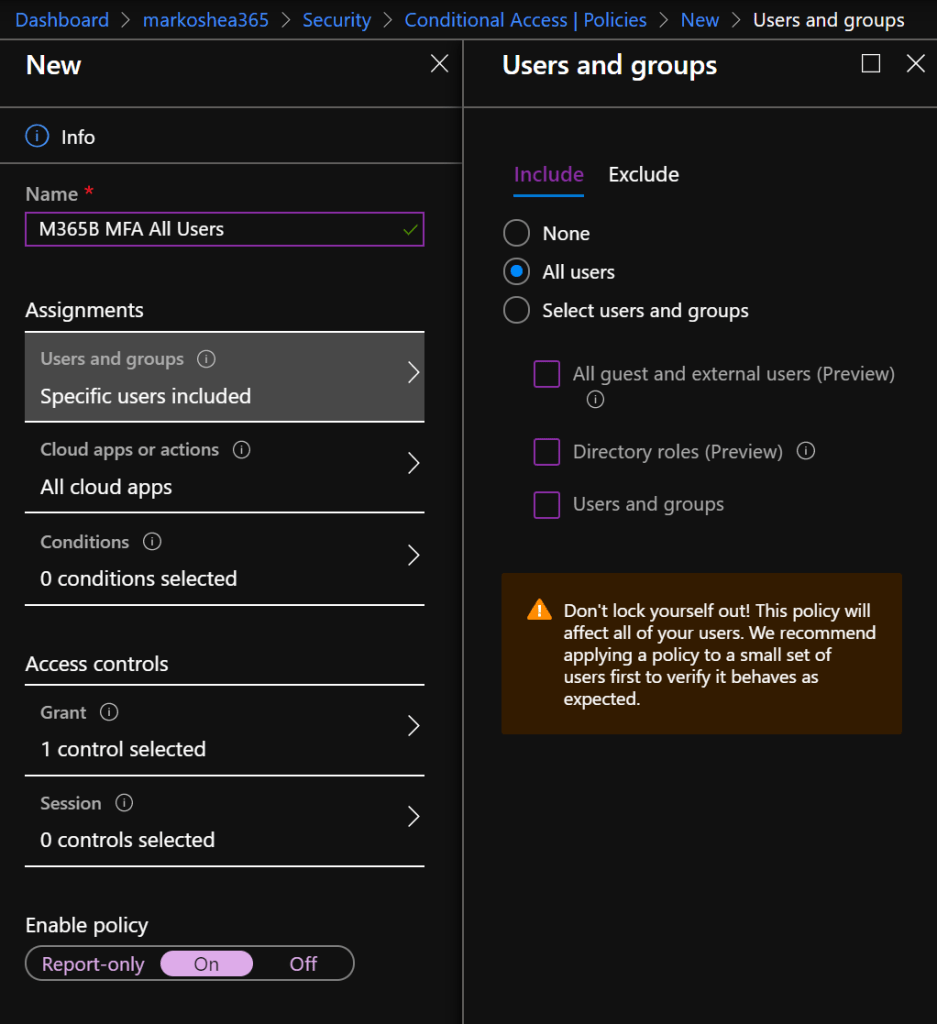Click info icon under All guest and external users
This screenshot has height=1024, width=937.
click(x=595, y=400)
